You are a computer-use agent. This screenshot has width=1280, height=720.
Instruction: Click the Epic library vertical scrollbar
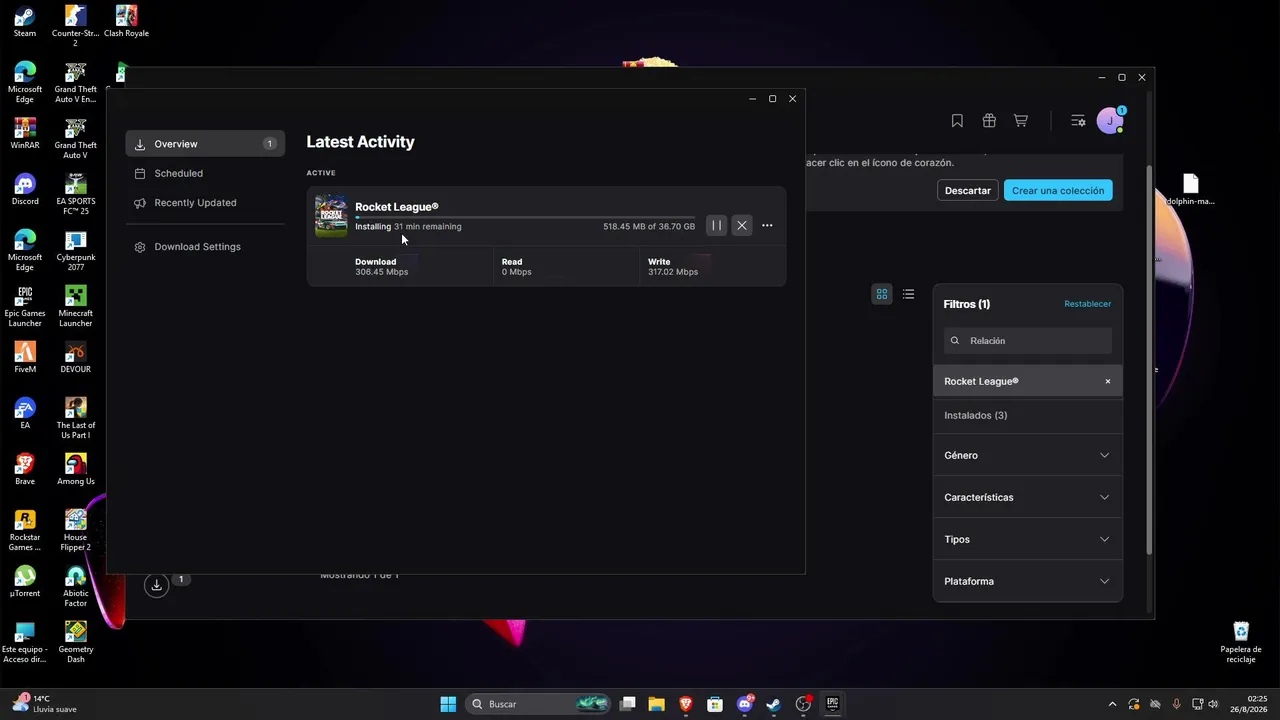pyautogui.click(x=1149, y=360)
